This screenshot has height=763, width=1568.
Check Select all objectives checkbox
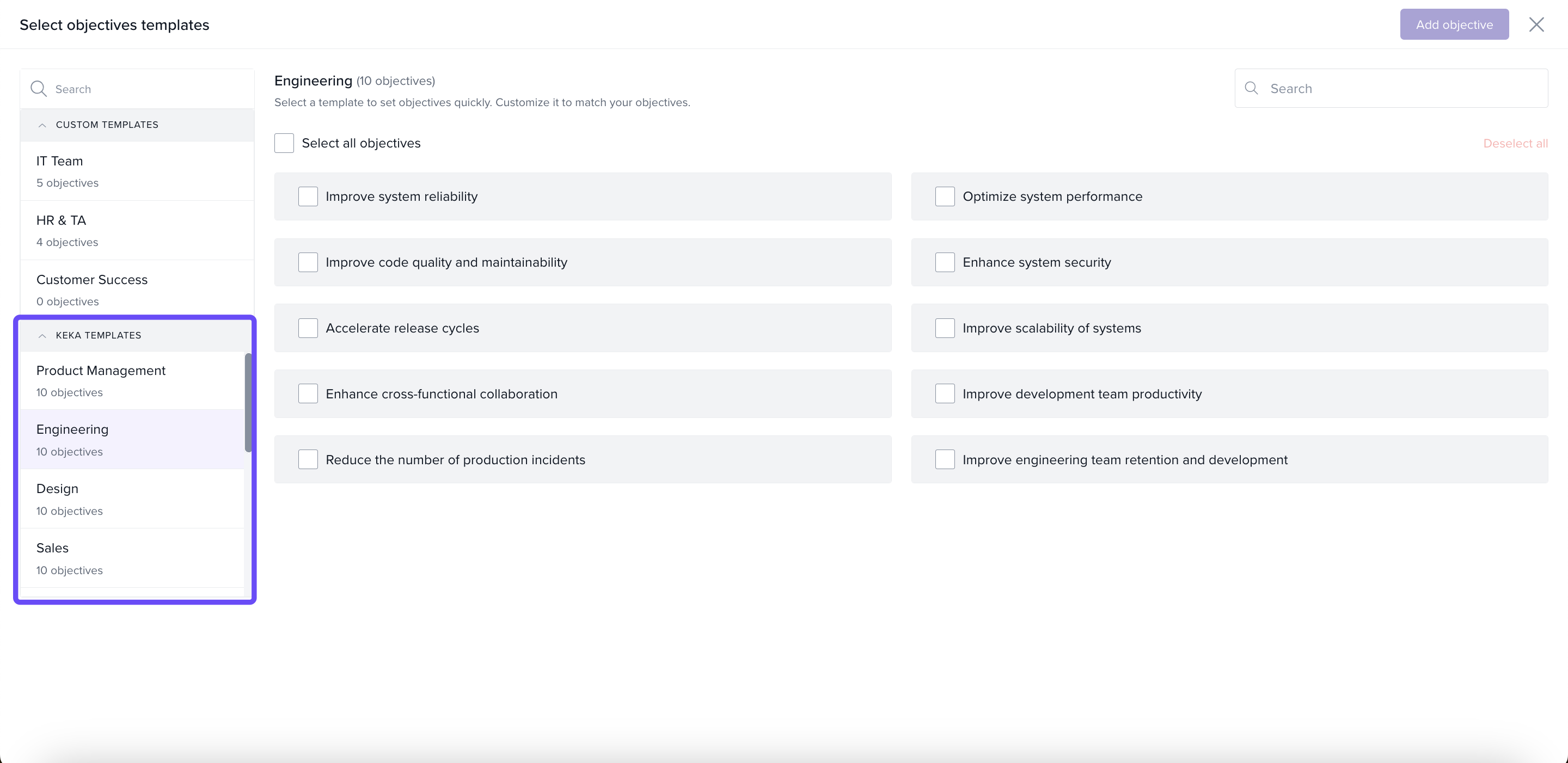click(284, 143)
